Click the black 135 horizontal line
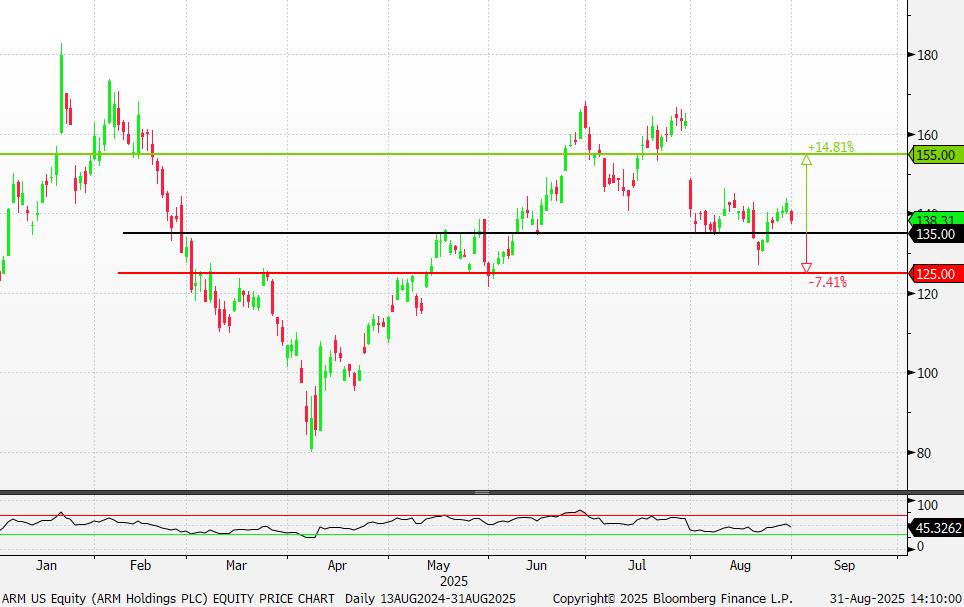This screenshot has height=607, width=964. click(515, 233)
